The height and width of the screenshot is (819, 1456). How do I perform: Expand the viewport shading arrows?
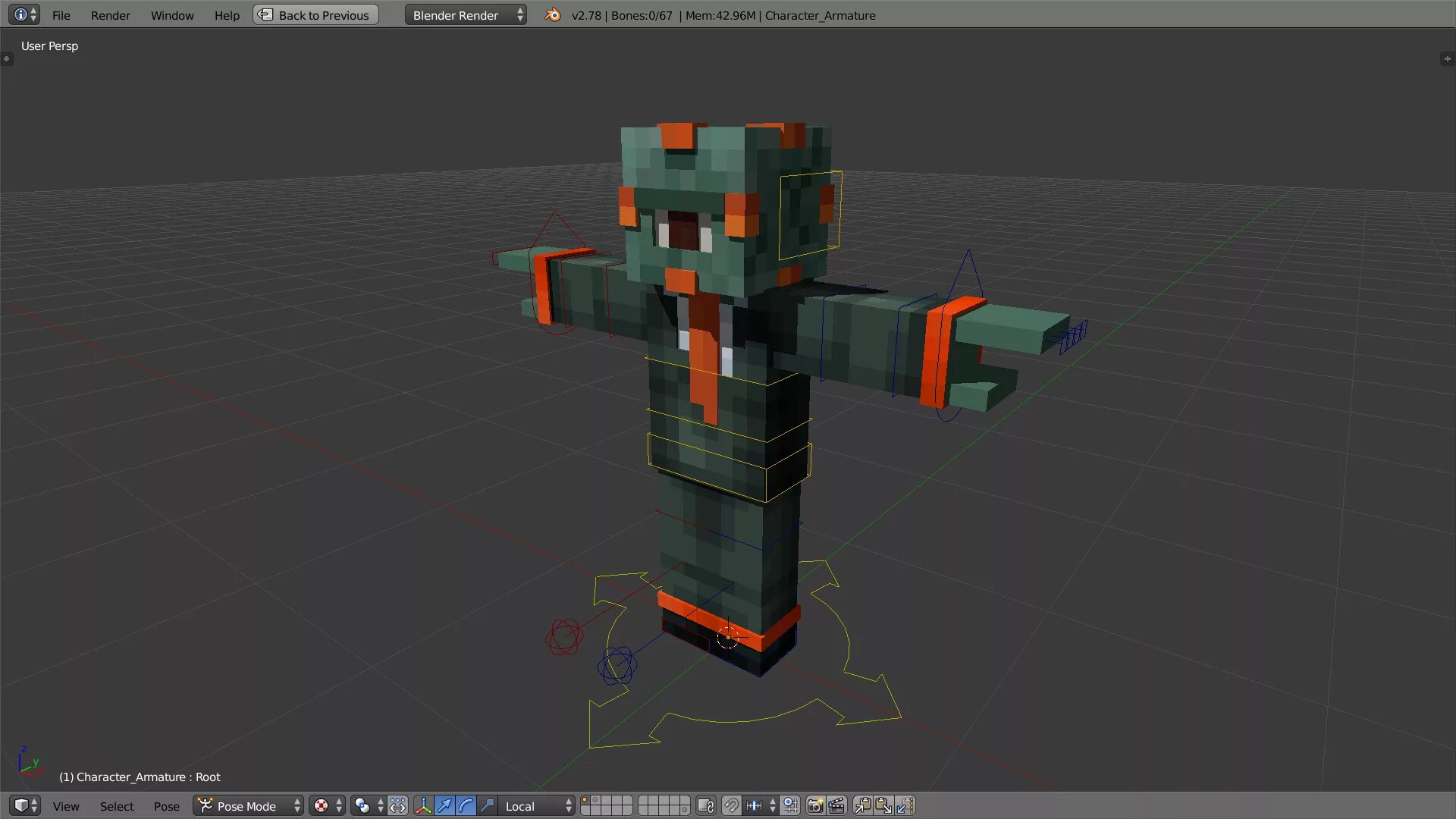(x=339, y=806)
